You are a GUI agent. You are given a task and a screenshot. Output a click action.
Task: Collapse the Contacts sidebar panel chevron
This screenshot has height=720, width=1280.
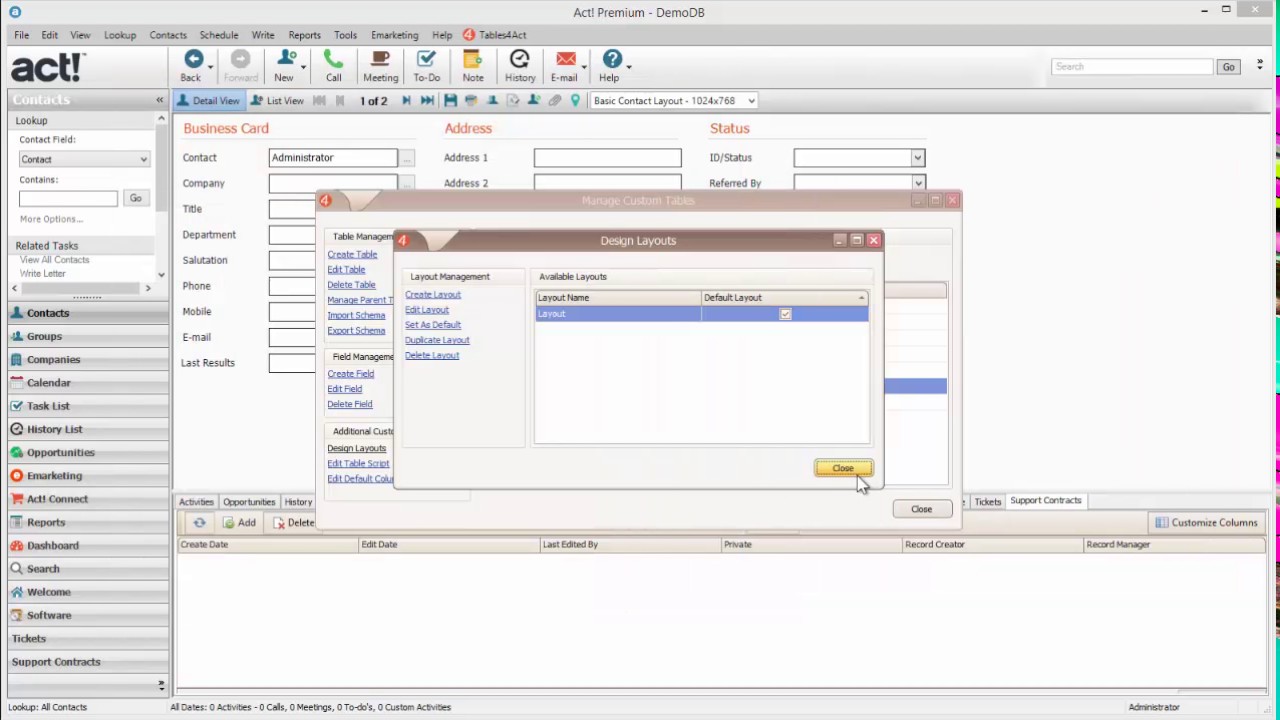(x=159, y=100)
